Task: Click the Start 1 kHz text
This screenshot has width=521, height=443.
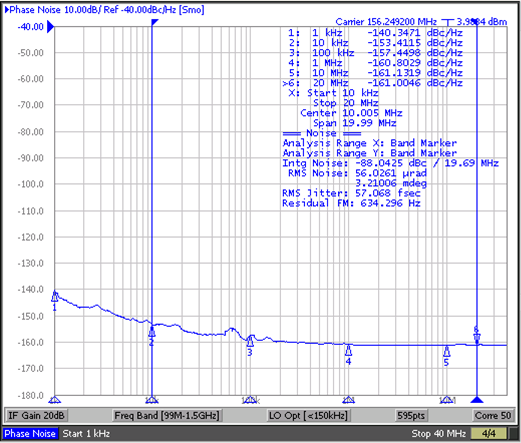Action: tap(86, 434)
